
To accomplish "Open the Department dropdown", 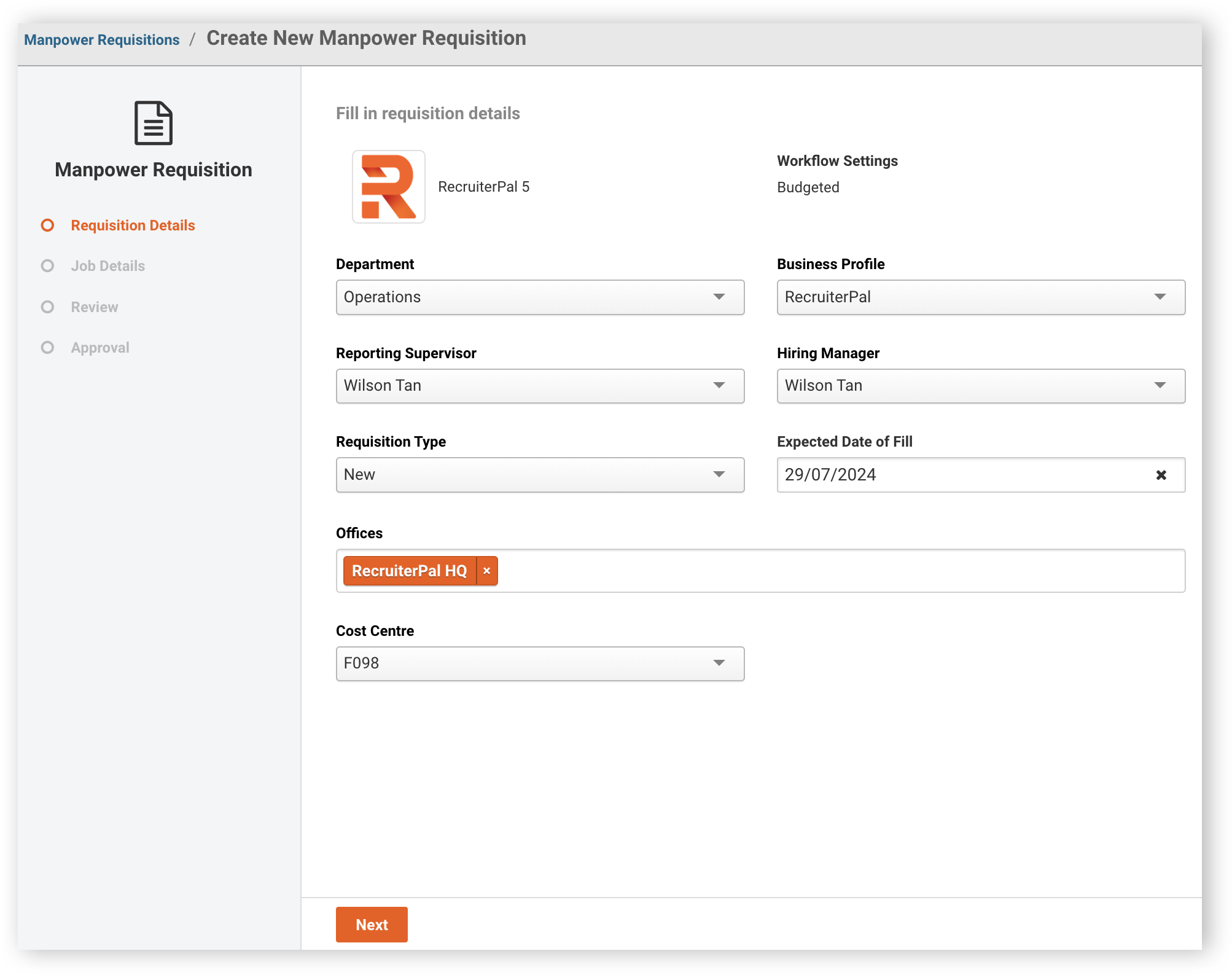I will pyautogui.click(x=540, y=297).
